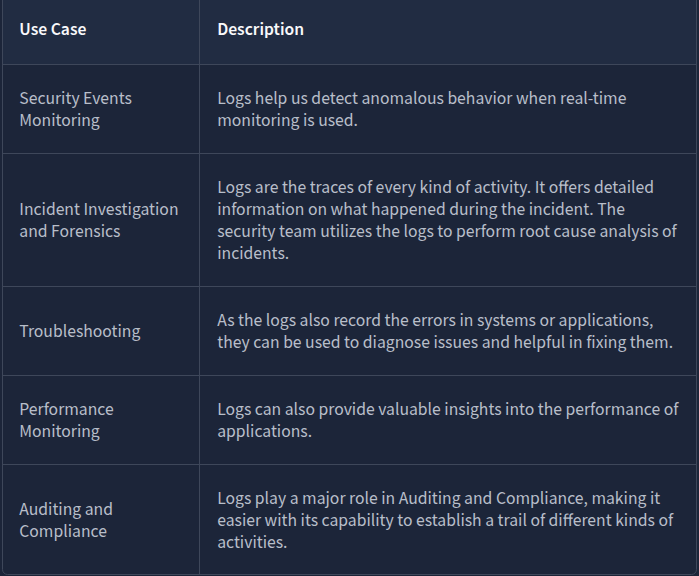Click the description about root cause analysis
This screenshot has width=699, height=576.
[447, 220]
